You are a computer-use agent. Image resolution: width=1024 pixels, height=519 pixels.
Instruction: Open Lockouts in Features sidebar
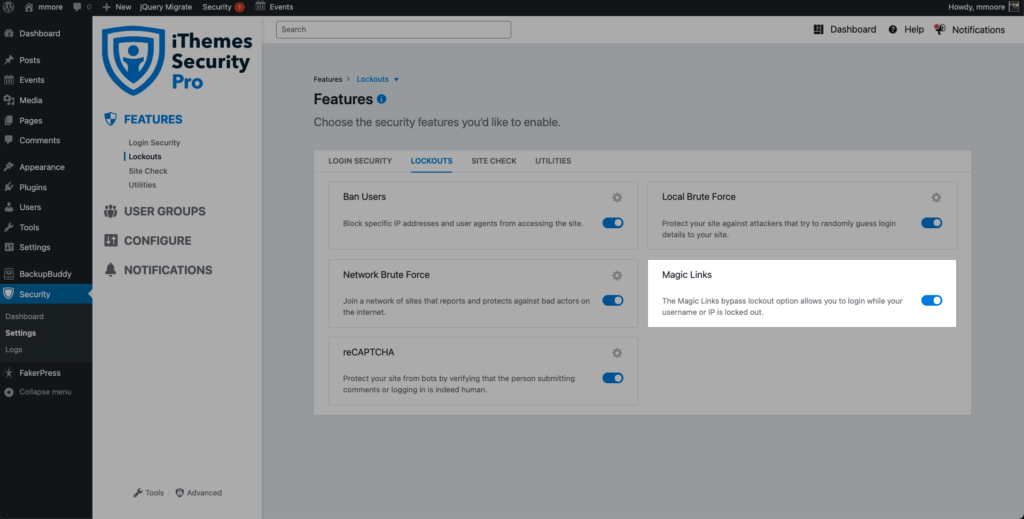144,157
